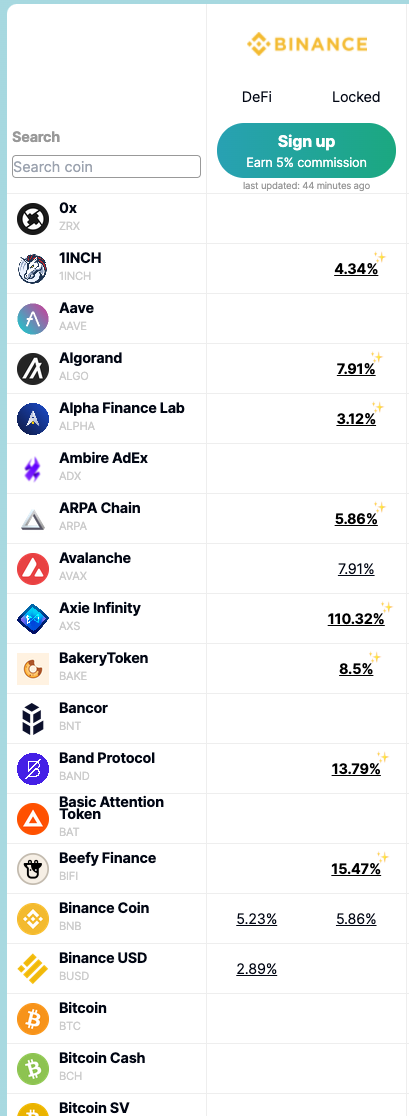The image size is (409, 1116).
Task: Click the Algorand coin icon
Action: 33,368
